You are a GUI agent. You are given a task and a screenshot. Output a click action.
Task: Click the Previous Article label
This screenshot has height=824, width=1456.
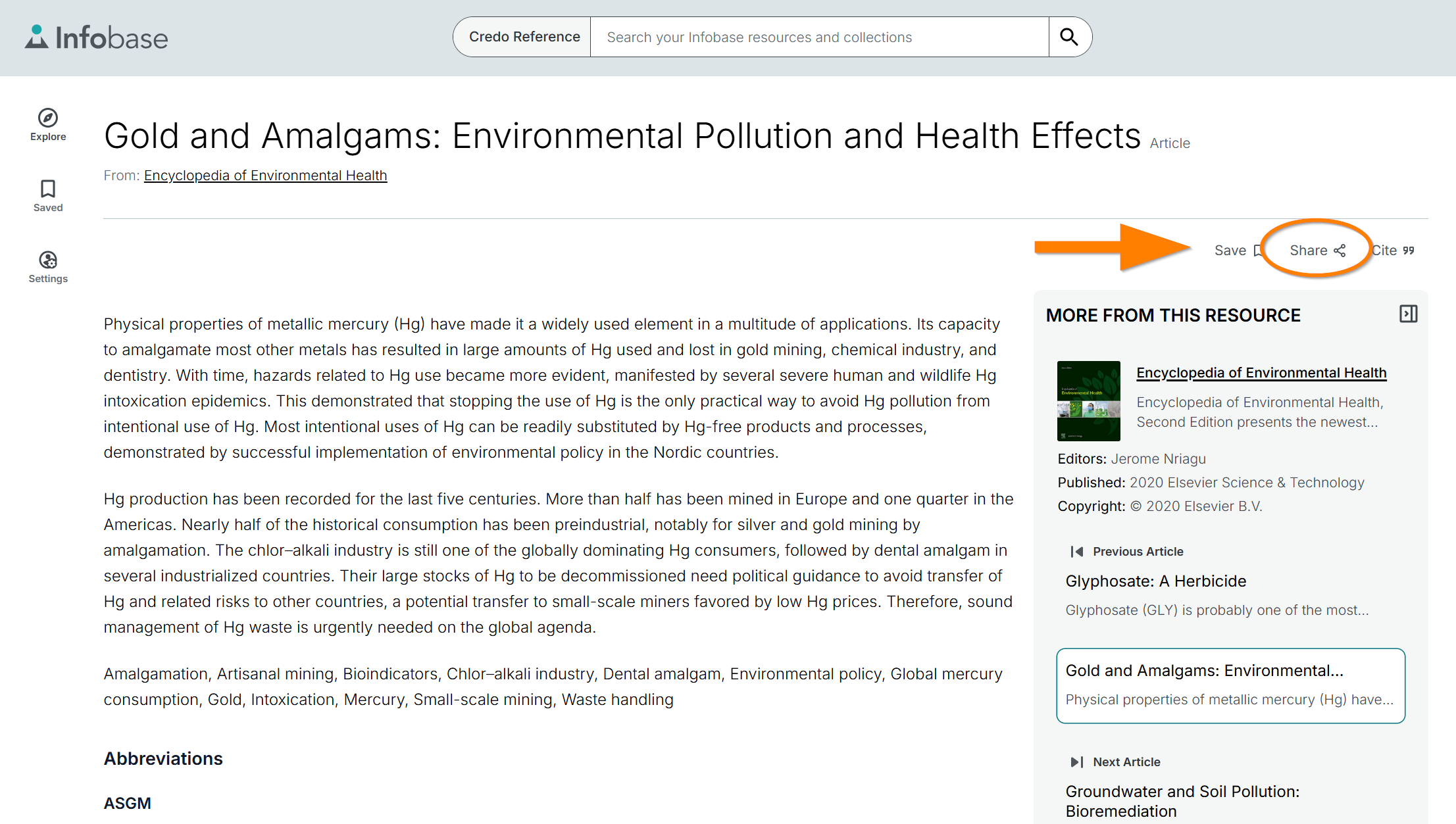tap(1138, 551)
